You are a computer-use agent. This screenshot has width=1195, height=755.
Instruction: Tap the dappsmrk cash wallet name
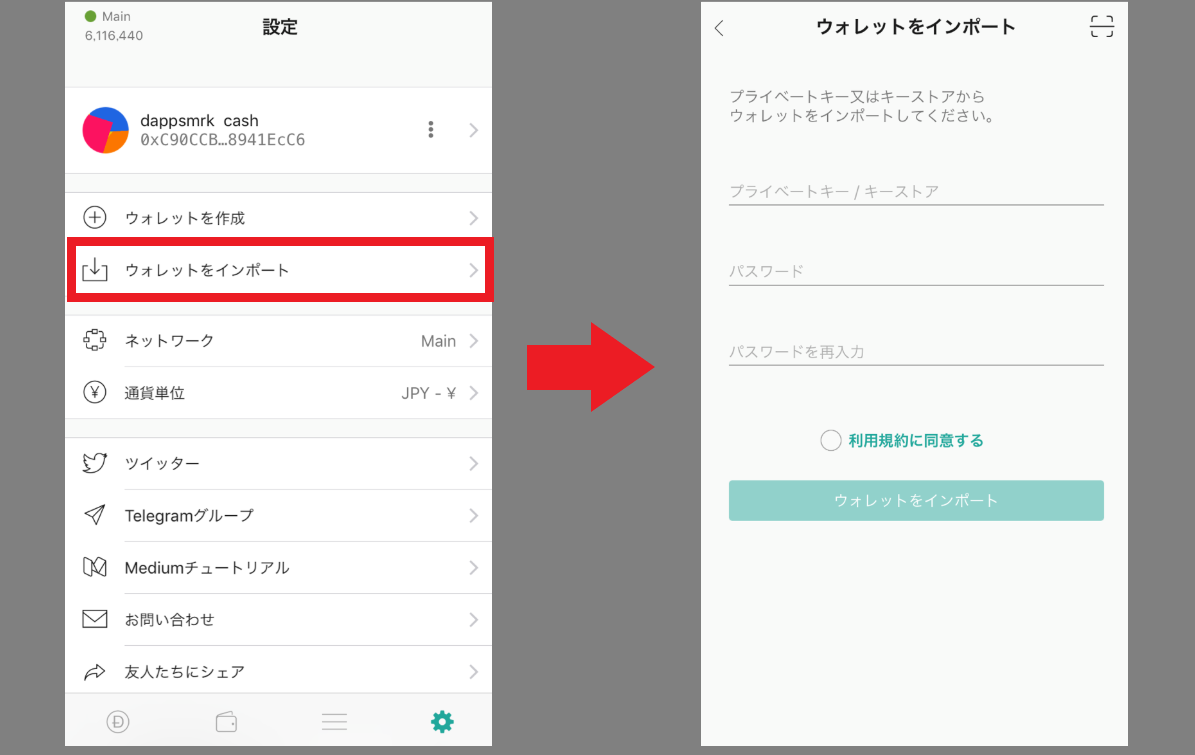(x=199, y=120)
